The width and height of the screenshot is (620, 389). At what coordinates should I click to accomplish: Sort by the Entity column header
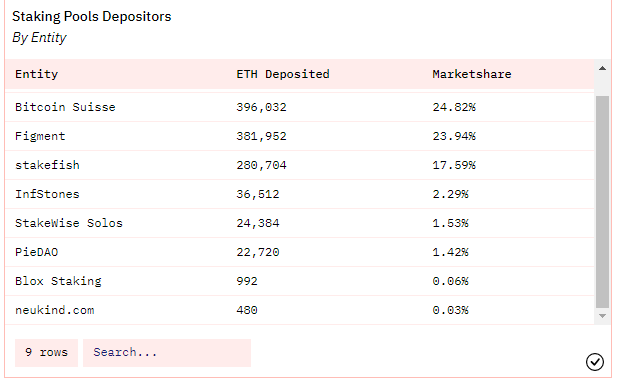(36, 74)
